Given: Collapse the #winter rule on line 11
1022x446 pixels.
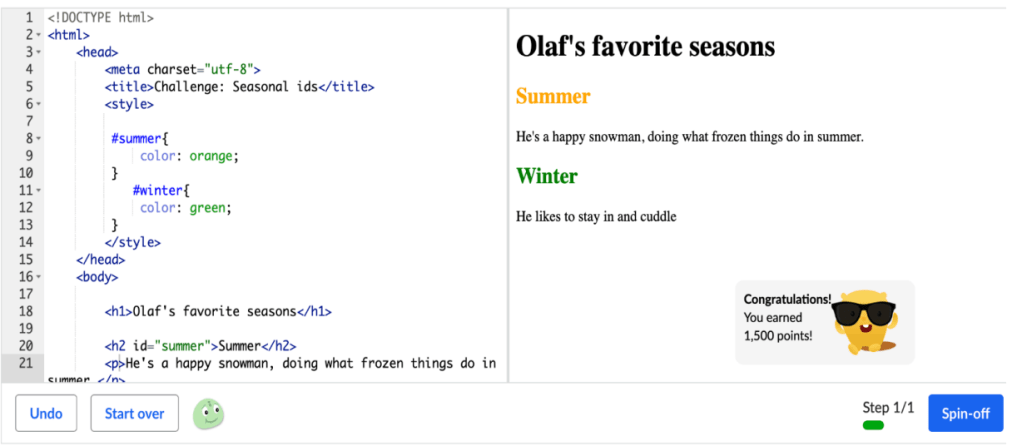Looking at the screenshot, I should (38, 190).
